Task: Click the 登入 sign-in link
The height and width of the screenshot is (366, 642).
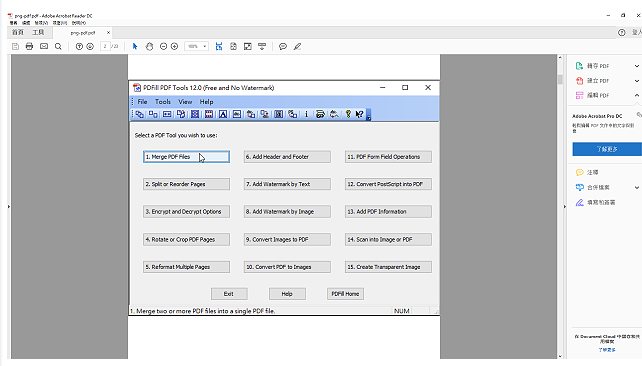Action: pyautogui.click(x=636, y=32)
